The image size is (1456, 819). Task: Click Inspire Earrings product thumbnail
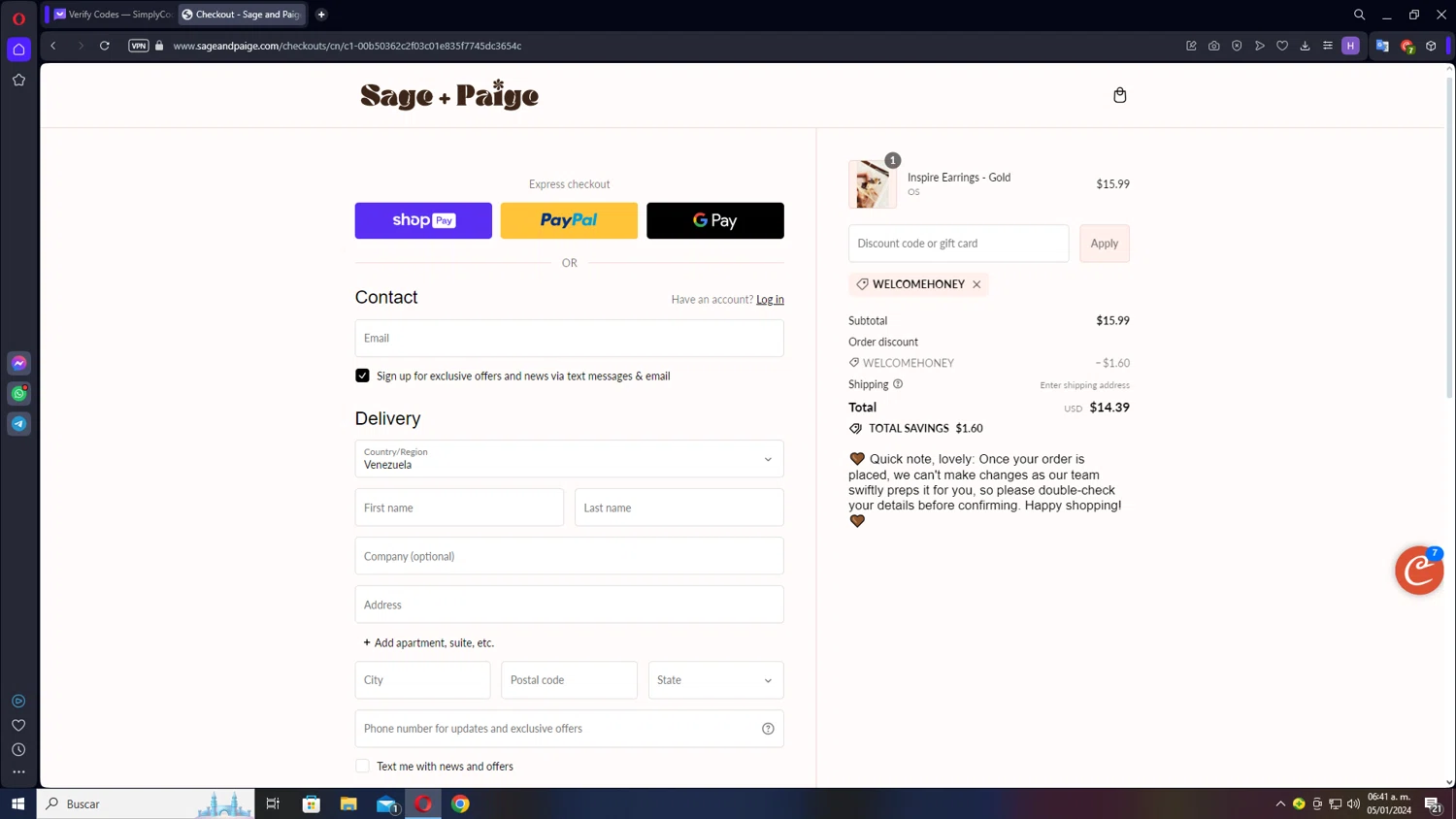tap(873, 184)
